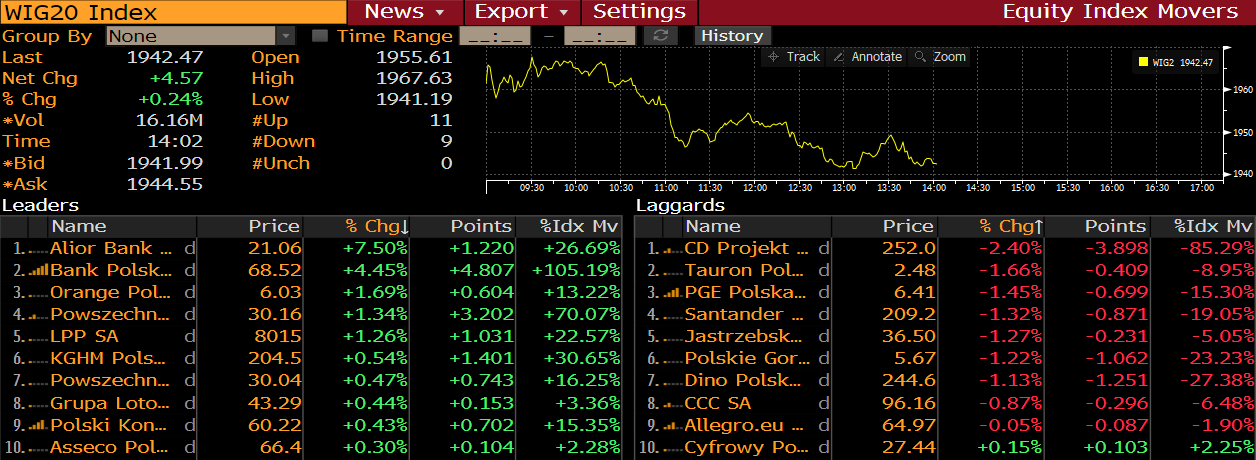Screen dimensions: 1256x460
Task: Click the Time Range end field
Action: point(600,36)
